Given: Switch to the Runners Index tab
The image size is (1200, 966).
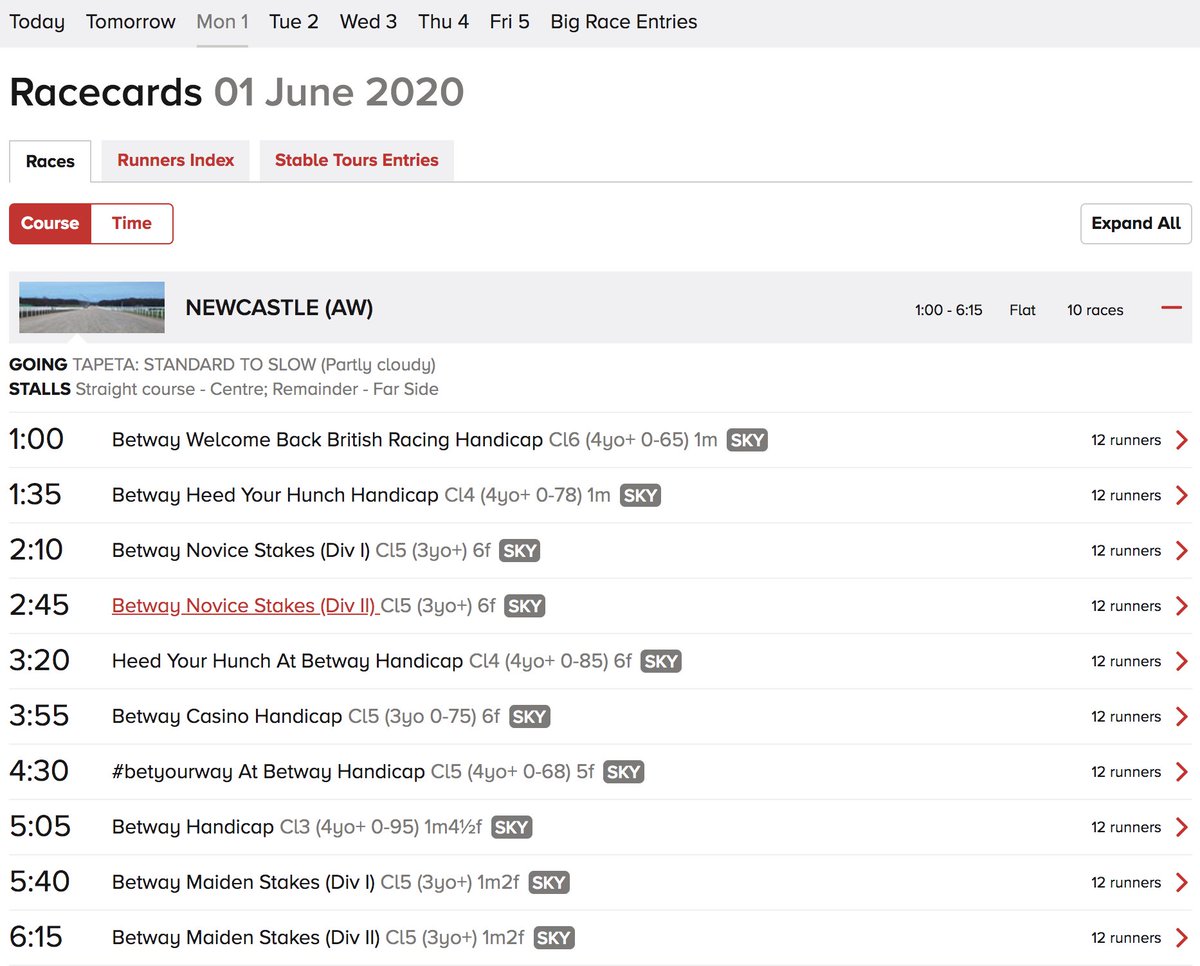Looking at the screenshot, I should [x=176, y=160].
